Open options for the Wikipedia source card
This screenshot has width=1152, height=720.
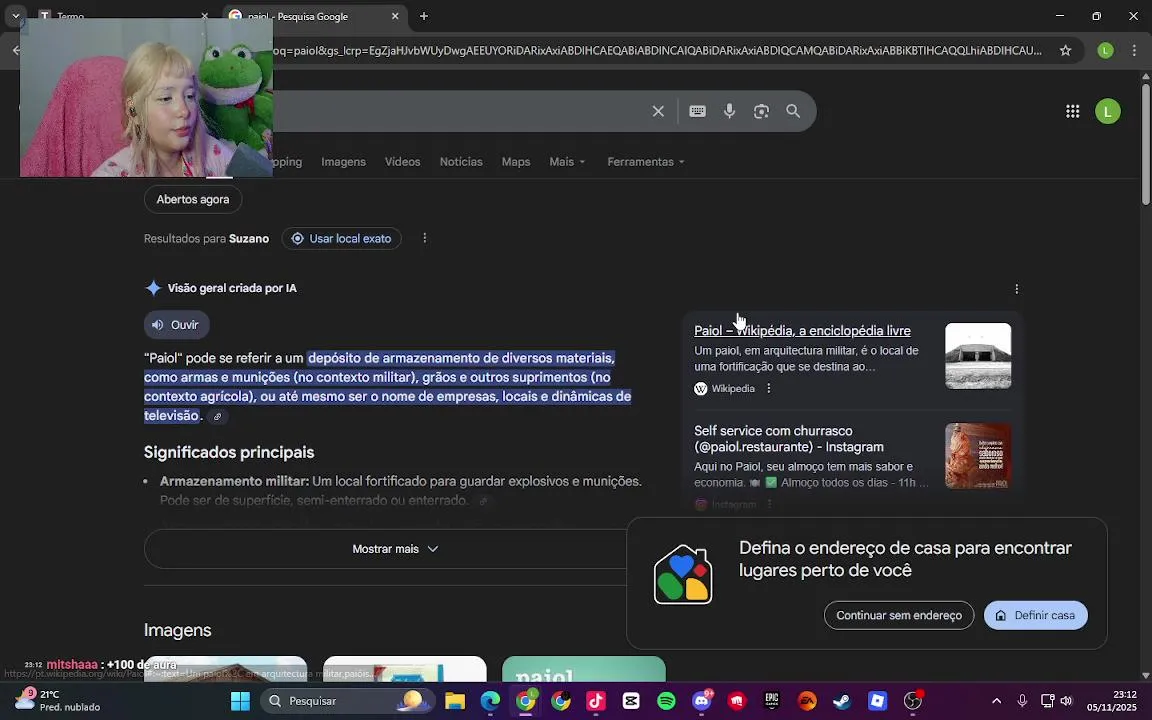tap(768, 388)
